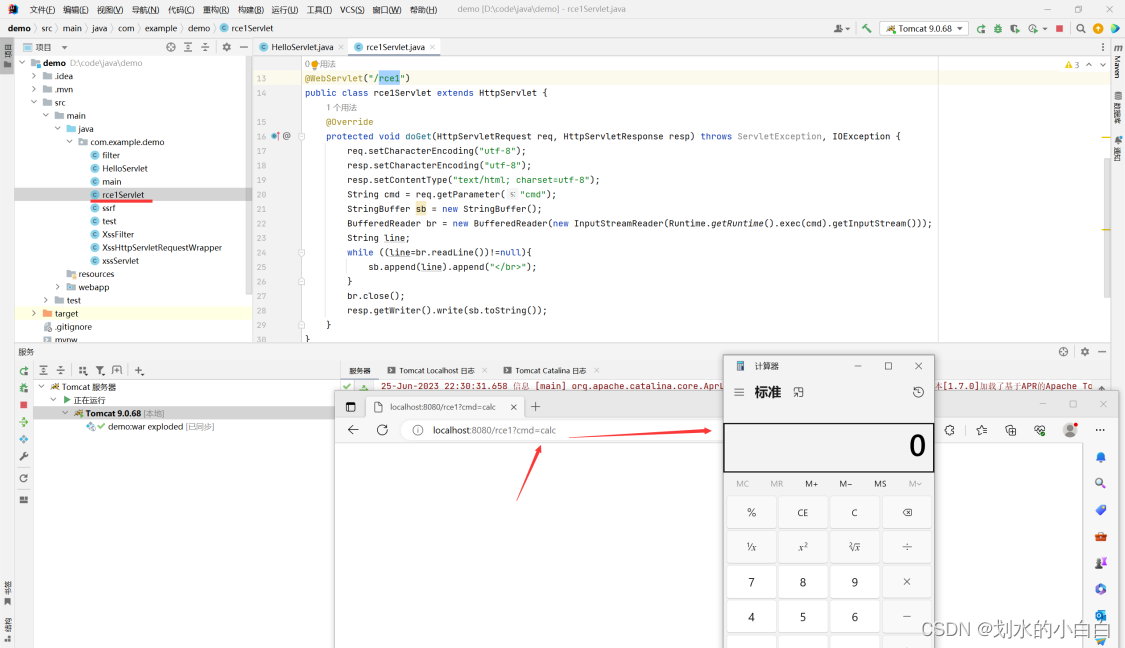
Task: Expand all nodes in project panel
Action: pyautogui.click(x=188, y=47)
